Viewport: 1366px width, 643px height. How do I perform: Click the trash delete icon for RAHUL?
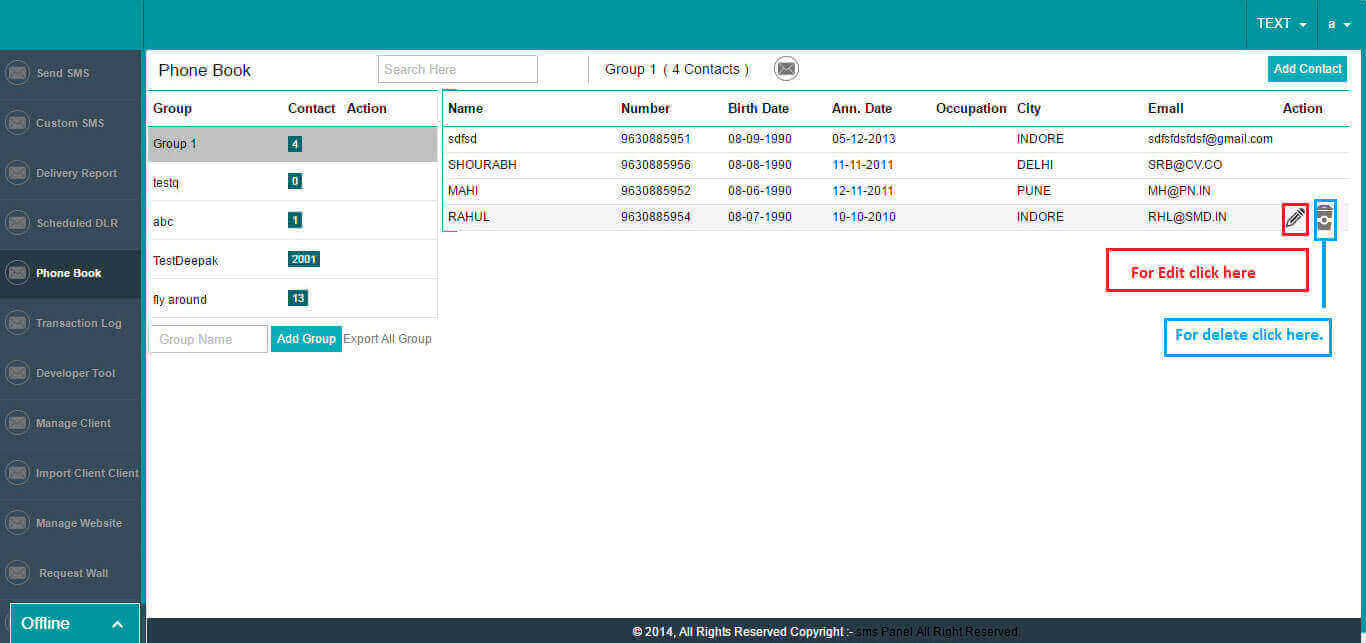pyautogui.click(x=1324, y=218)
